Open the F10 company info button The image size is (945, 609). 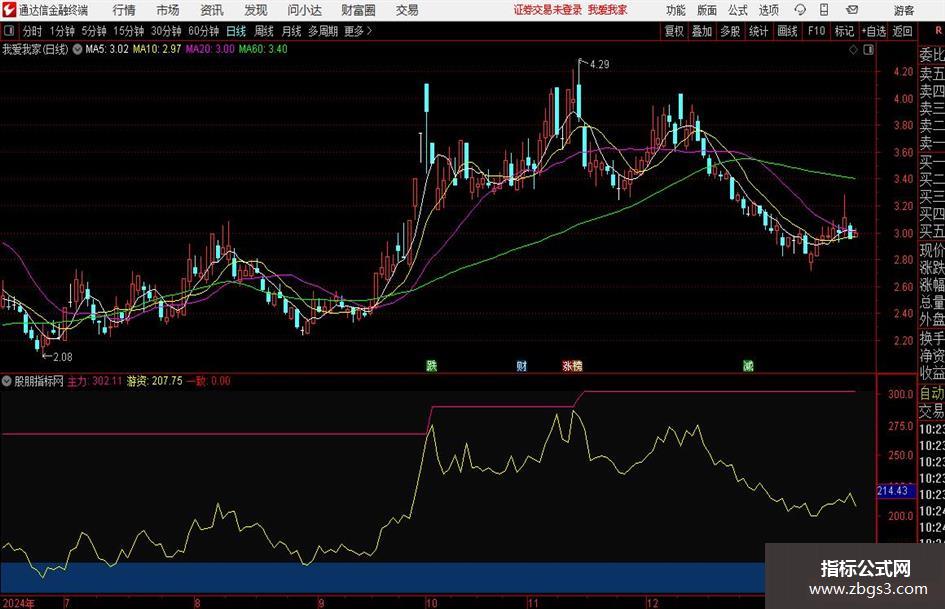point(816,31)
